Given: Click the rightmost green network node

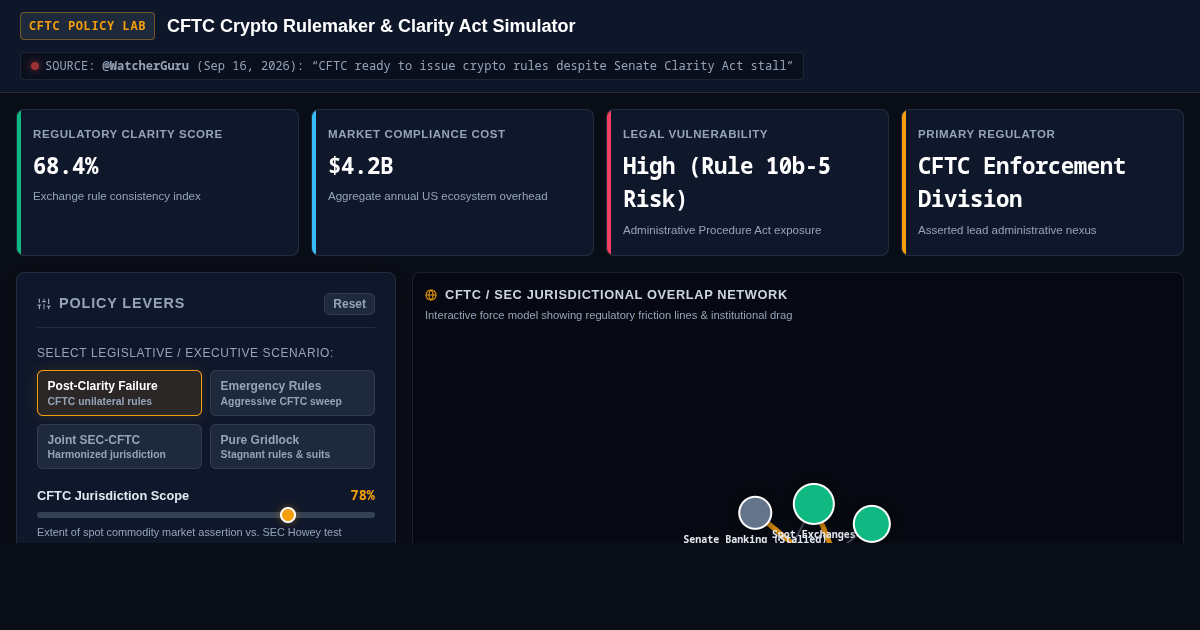Looking at the screenshot, I should coord(872,524).
